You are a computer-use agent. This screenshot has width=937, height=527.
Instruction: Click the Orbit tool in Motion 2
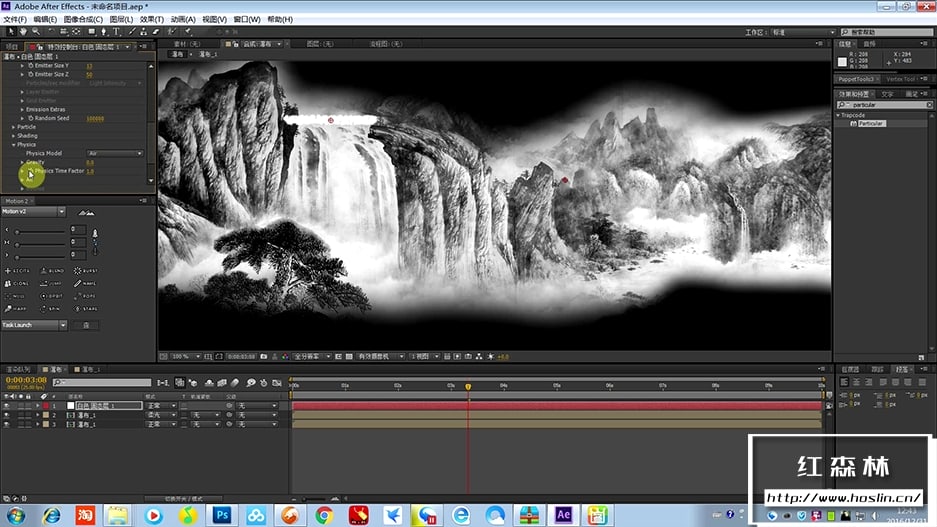point(52,296)
